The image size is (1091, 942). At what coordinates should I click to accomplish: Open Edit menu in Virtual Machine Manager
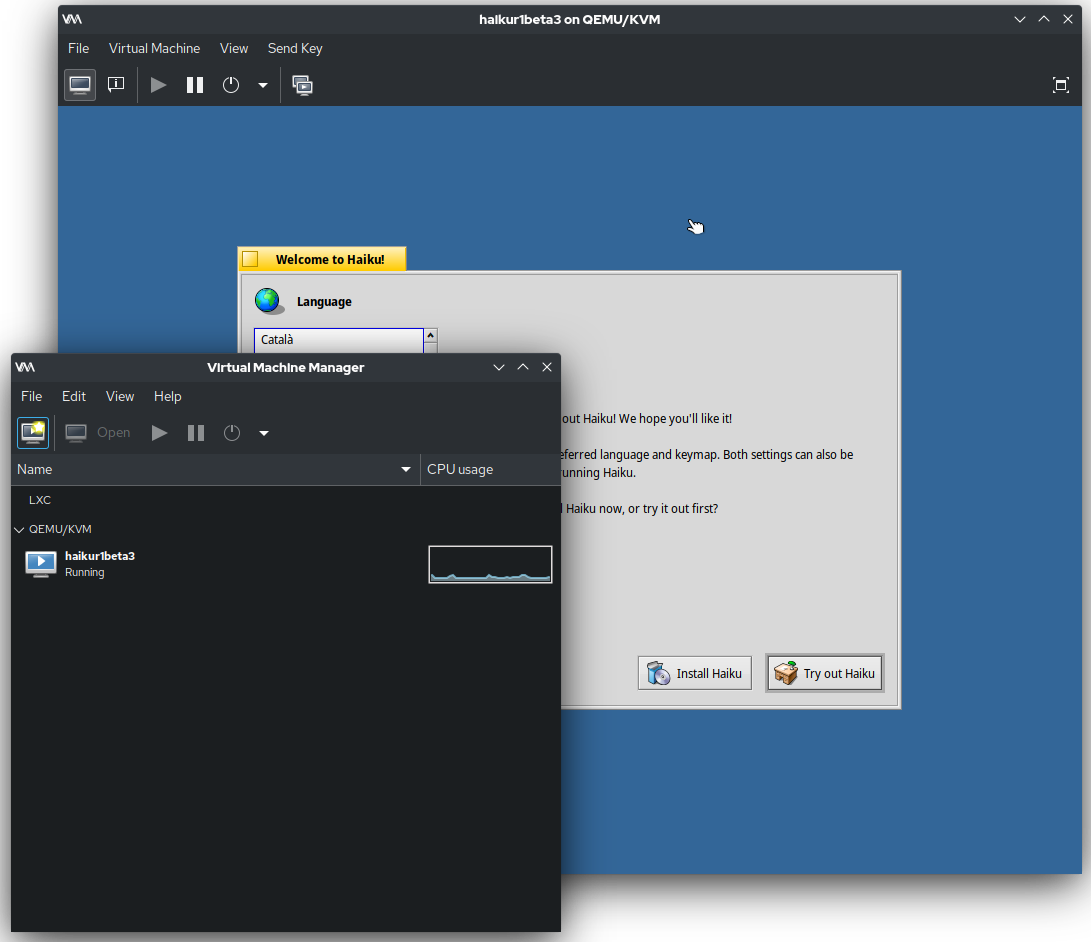coord(74,396)
